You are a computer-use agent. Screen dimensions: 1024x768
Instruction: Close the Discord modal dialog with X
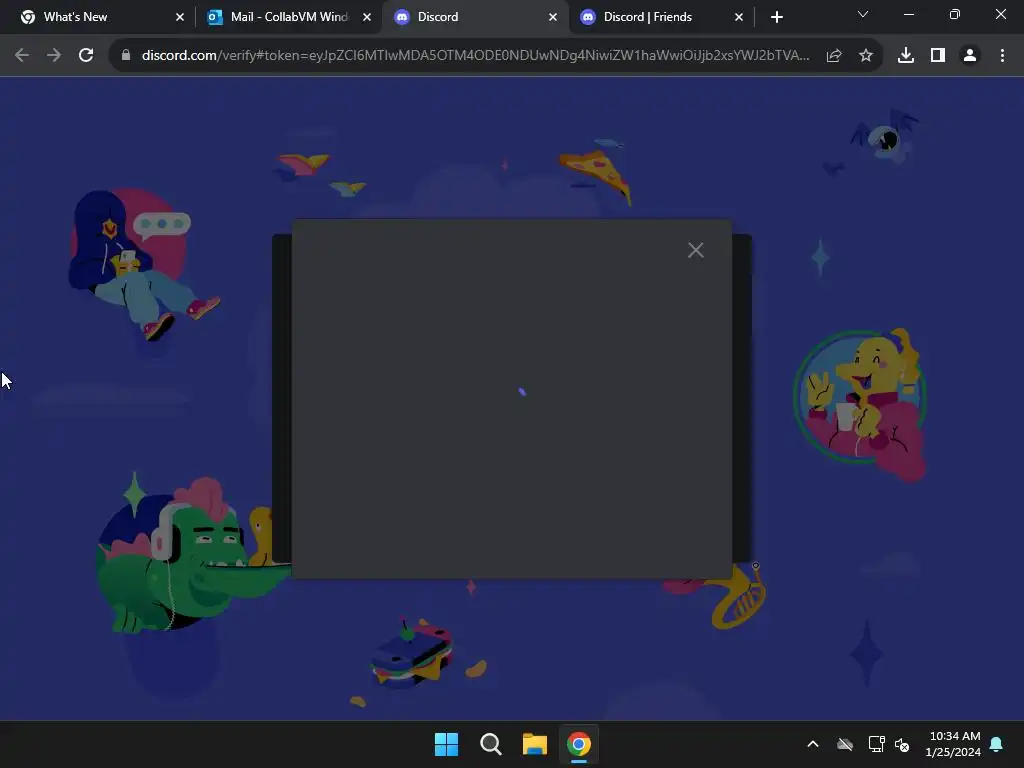point(696,250)
